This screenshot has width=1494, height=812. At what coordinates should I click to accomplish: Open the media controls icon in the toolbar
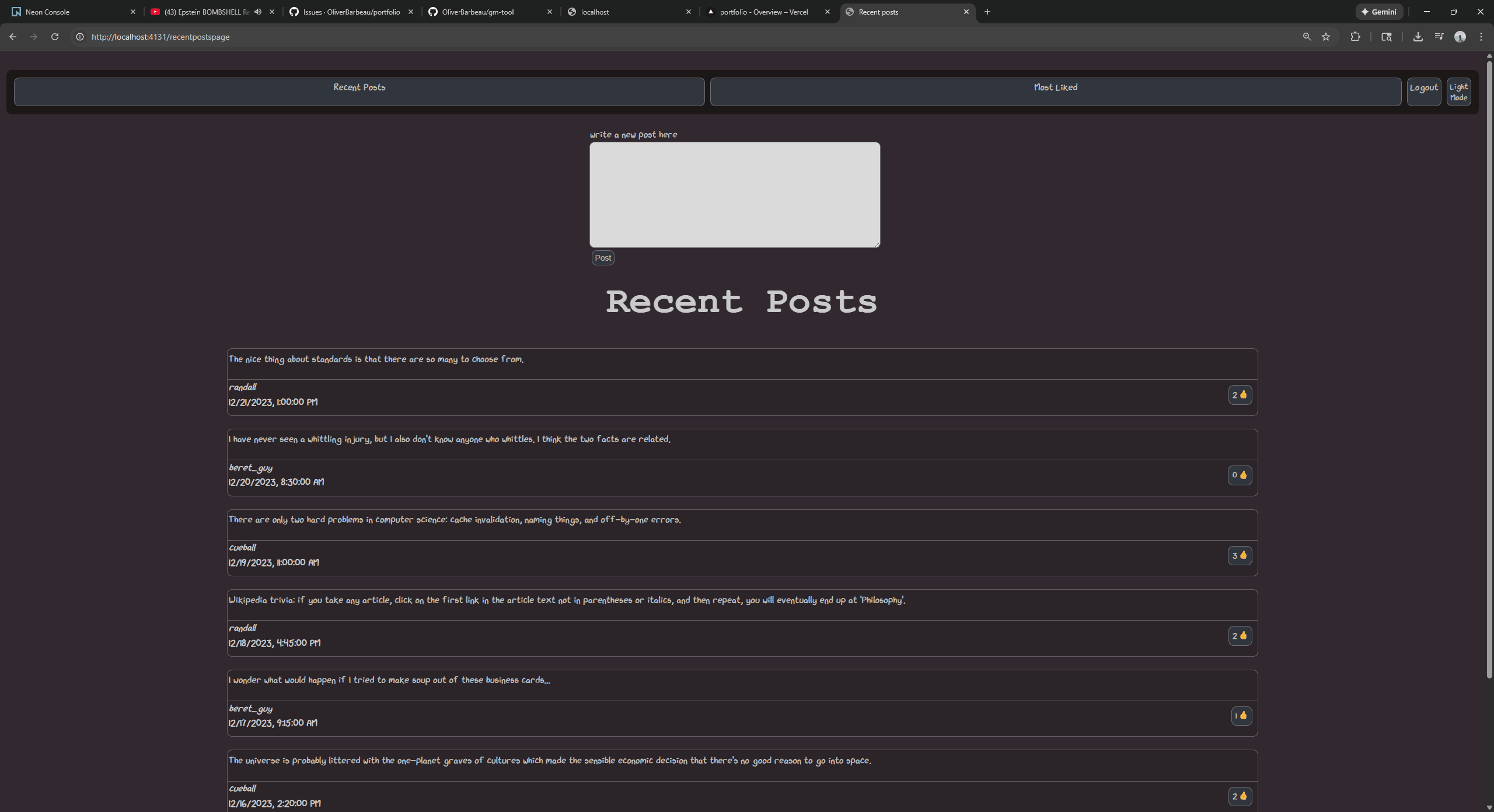pos(1439,36)
